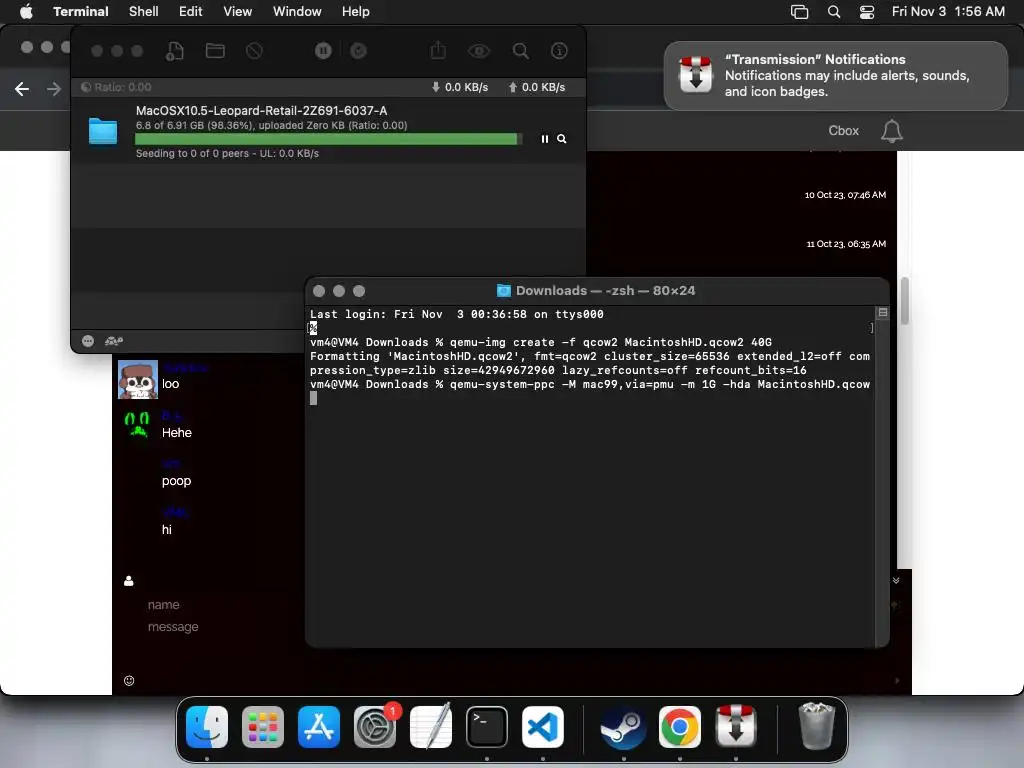Click the green avatar beside 'Hehe' message
This screenshot has height=768, width=1024.
click(x=137, y=424)
